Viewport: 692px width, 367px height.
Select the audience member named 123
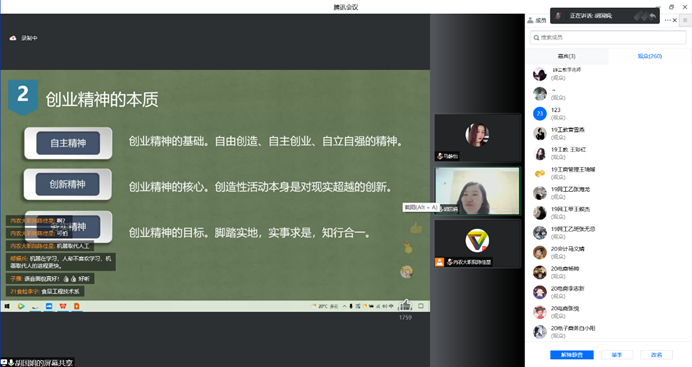608,113
